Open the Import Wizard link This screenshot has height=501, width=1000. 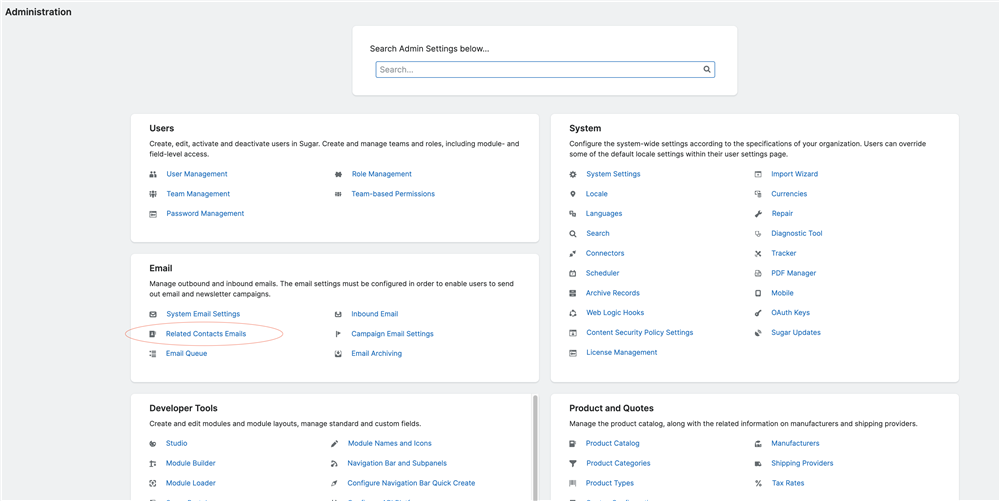click(794, 174)
